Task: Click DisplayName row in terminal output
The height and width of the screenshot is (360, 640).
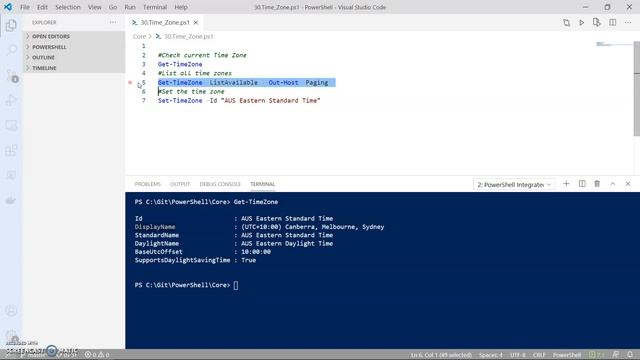Action: coord(259,227)
